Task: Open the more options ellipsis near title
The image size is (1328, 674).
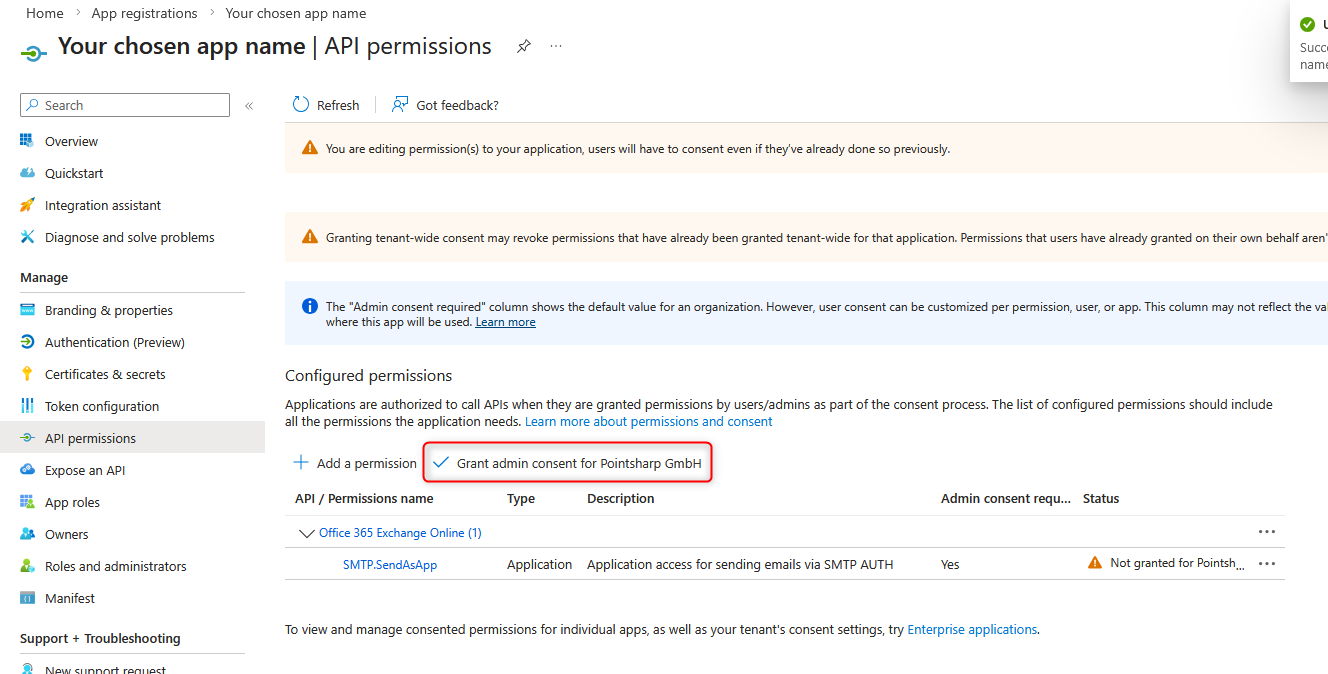Action: (x=556, y=47)
